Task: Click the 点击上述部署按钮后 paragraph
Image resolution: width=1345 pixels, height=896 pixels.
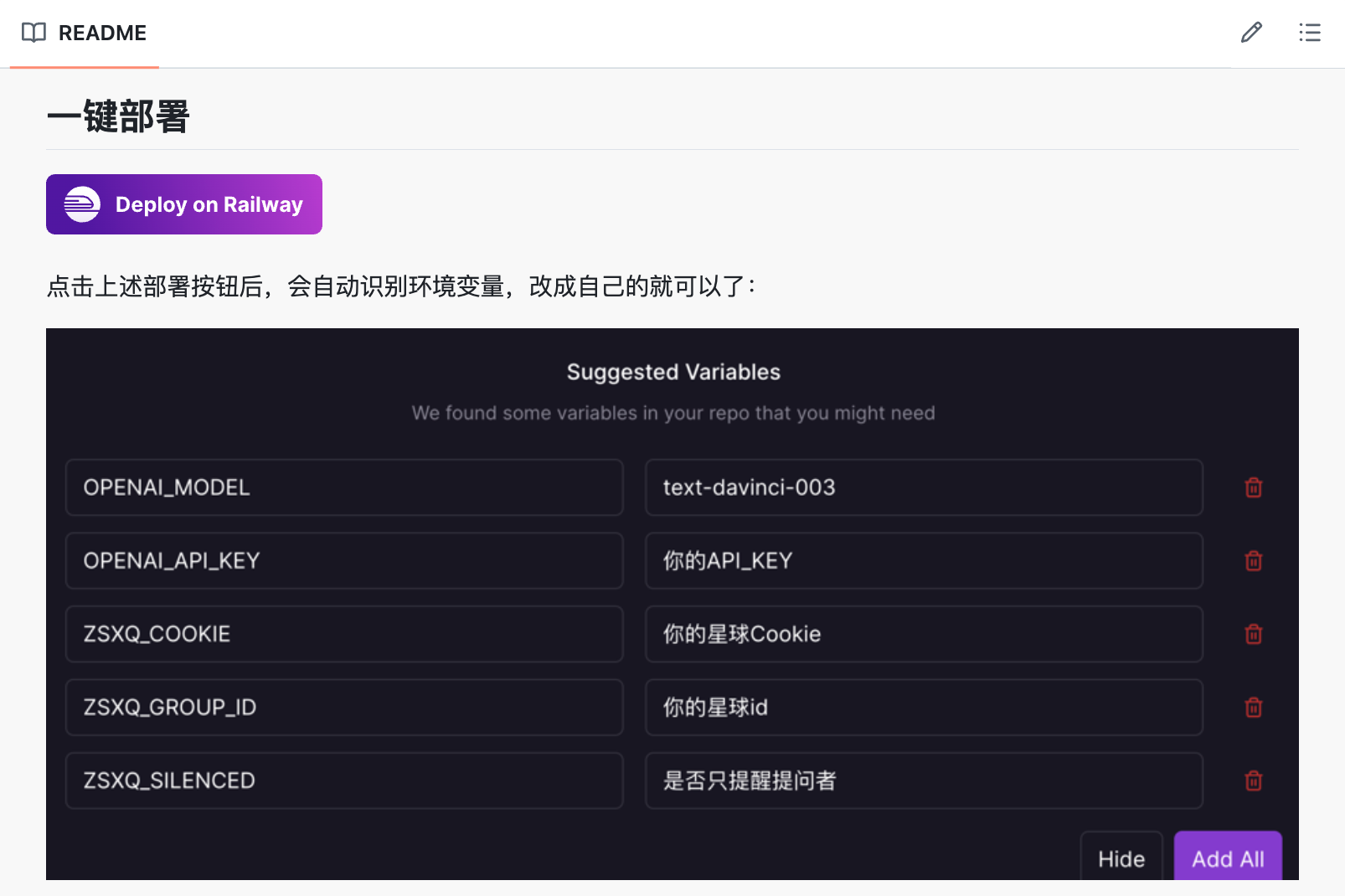Action: click(402, 286)
